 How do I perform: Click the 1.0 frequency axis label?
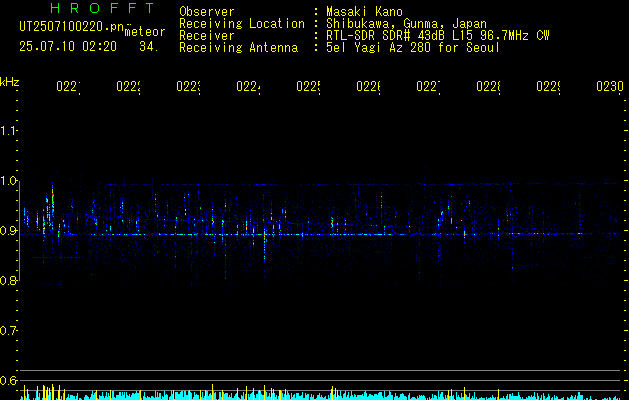(x=8, y=181)
